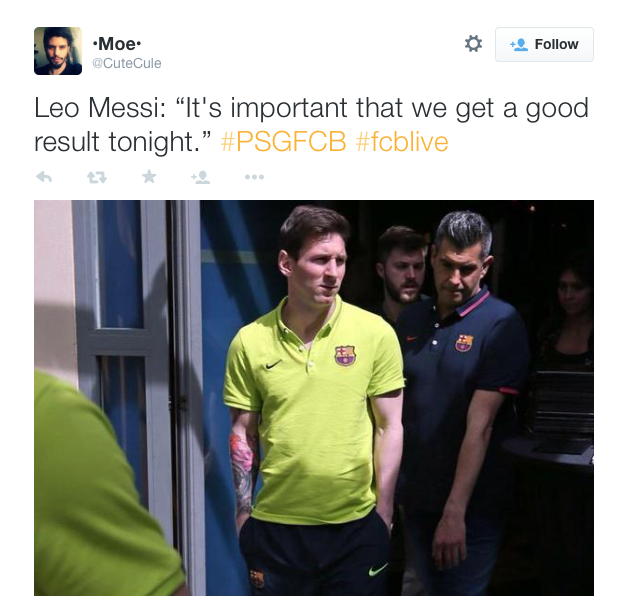This screenshot has height=614, width=632.
Task: Click the person-plus icon inside the Follow button
Action: pyautogui.click(x=519, y=44)
